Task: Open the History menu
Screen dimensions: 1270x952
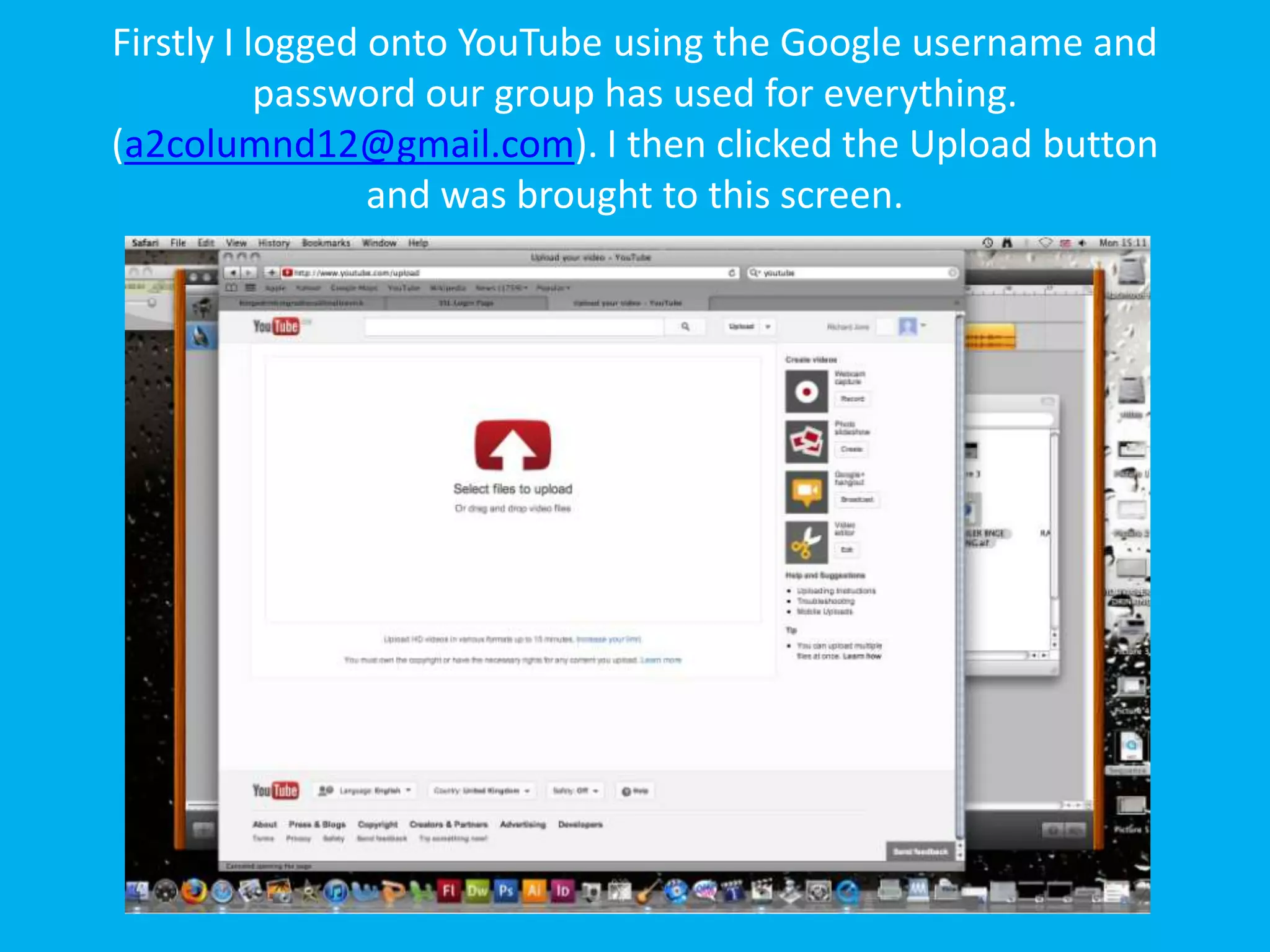Action: tap(274, 243)
